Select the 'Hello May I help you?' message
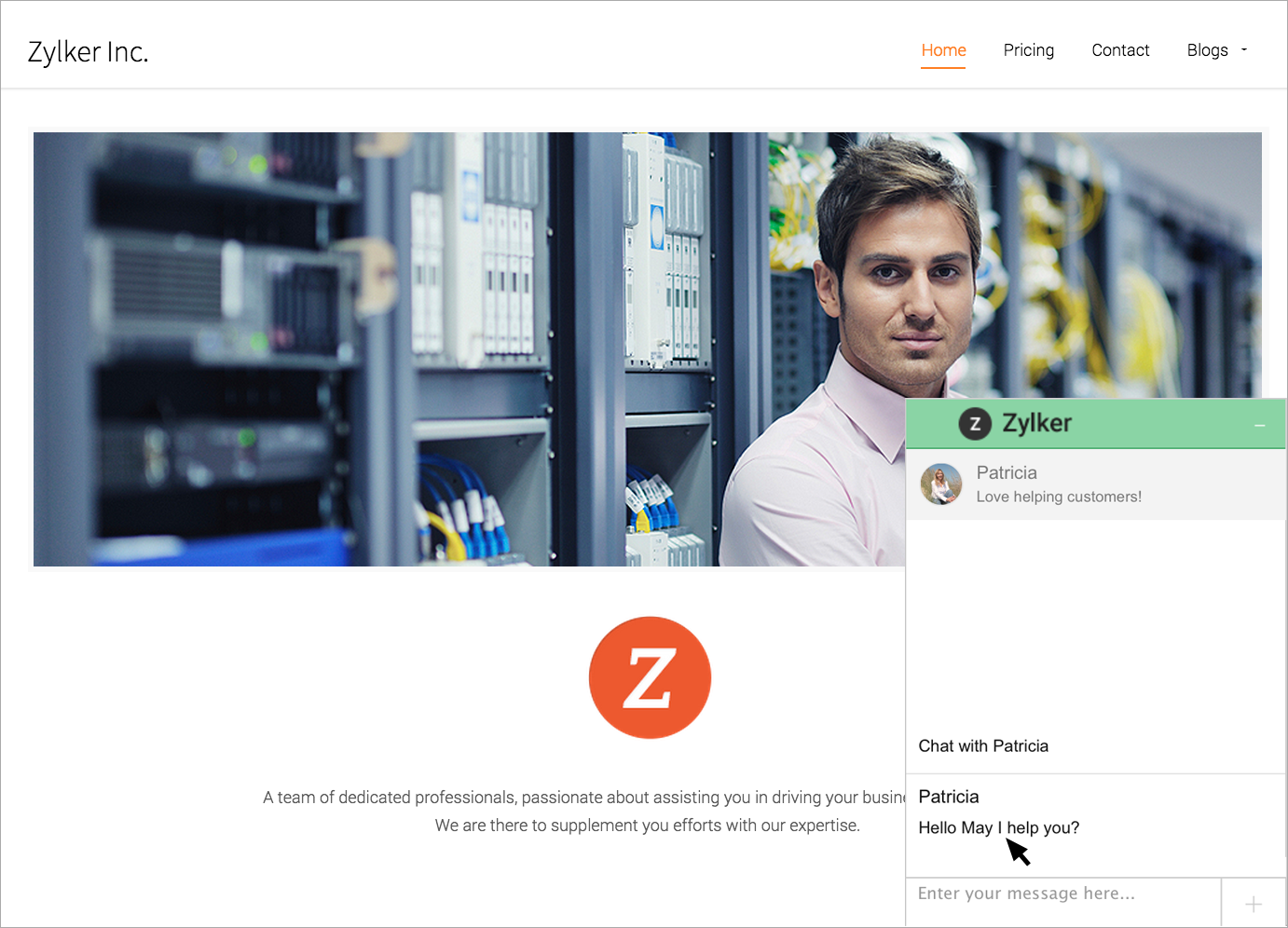1288x928 pixels. [998, 827]
